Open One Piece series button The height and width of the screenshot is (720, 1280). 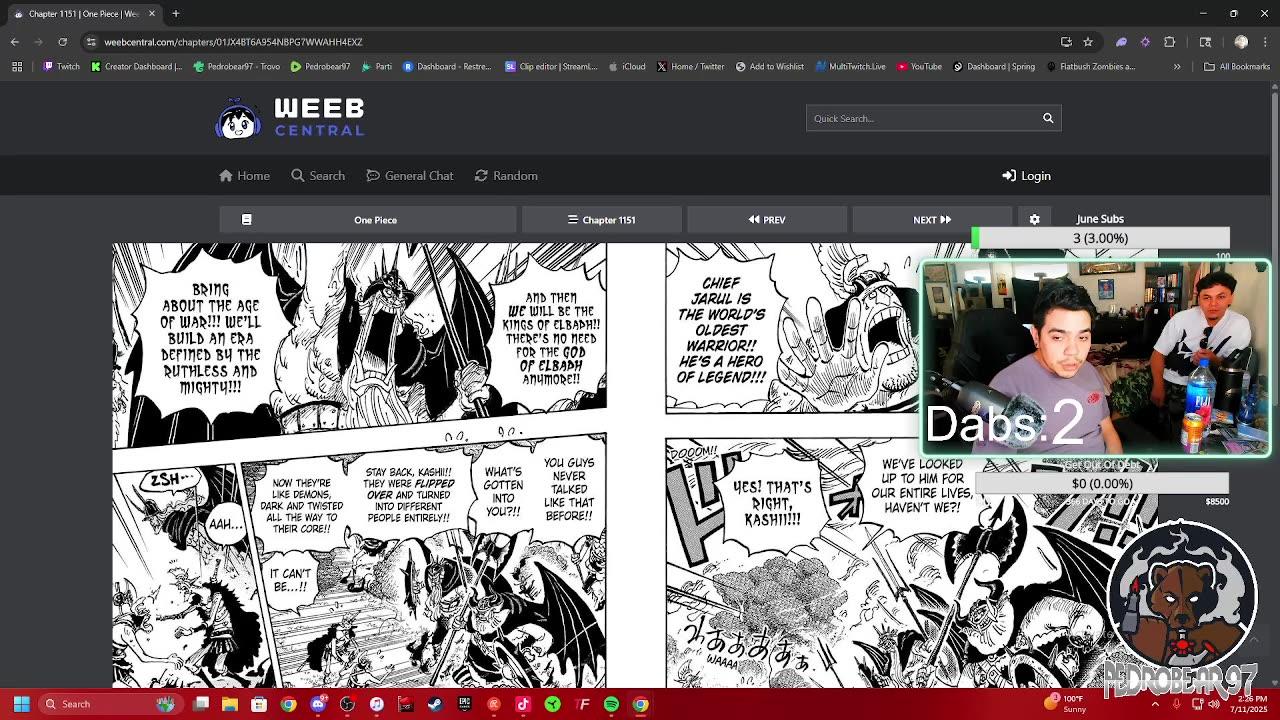pos(375,220)
